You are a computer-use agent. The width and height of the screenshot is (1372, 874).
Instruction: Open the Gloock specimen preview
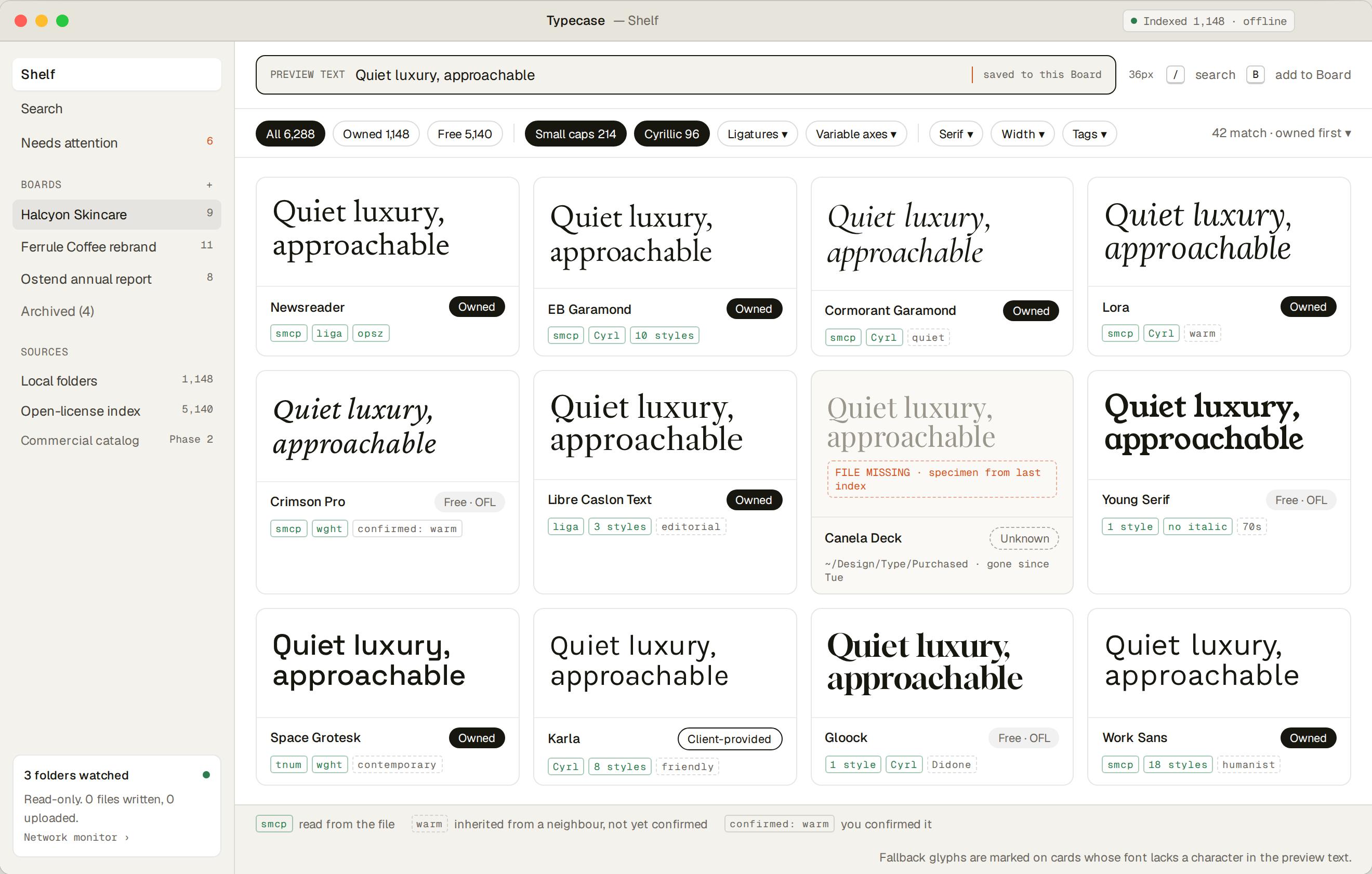click(942, 663)
